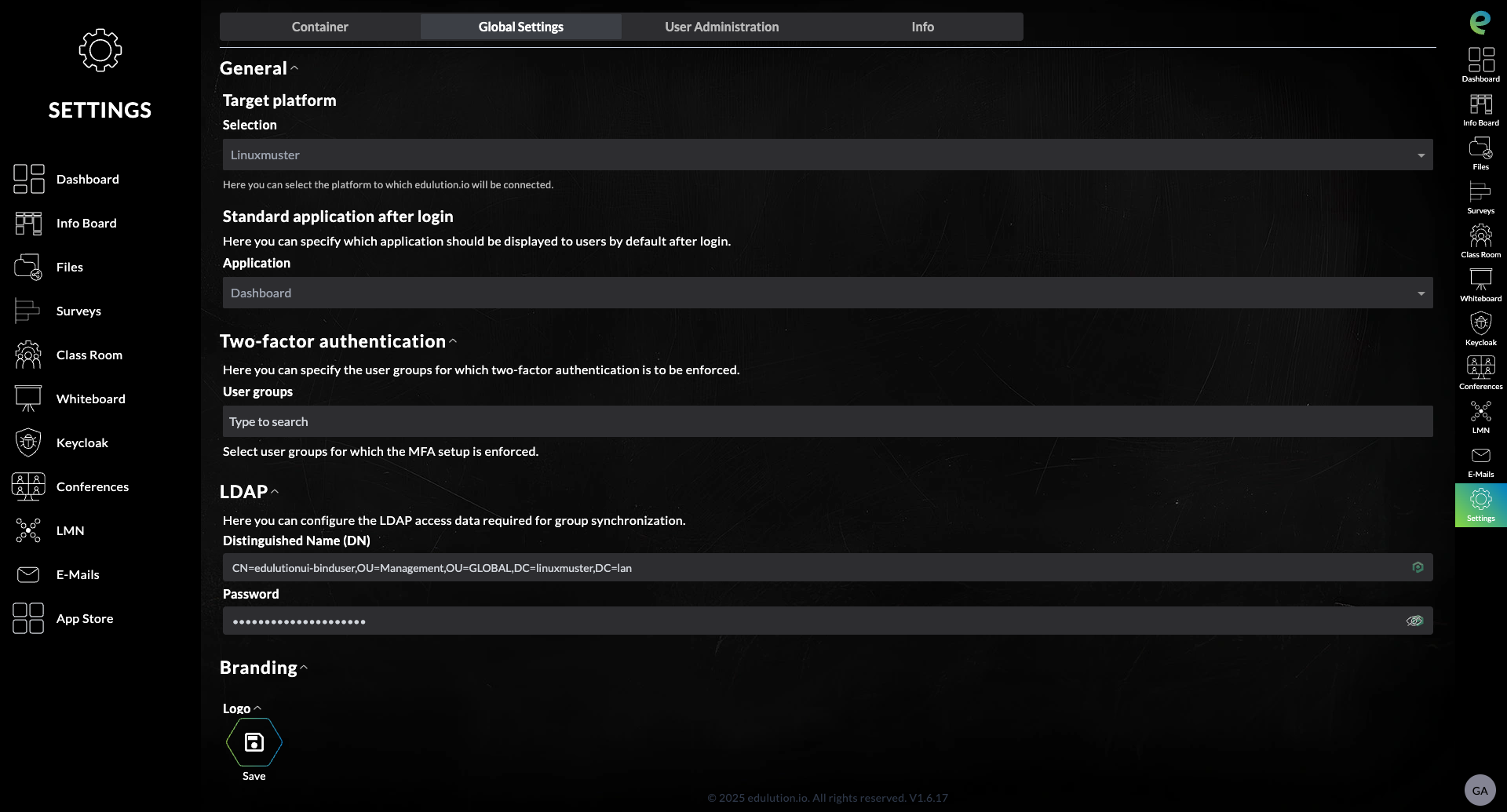Click Class Room icon in right dock

click(x=1480, y=239)
